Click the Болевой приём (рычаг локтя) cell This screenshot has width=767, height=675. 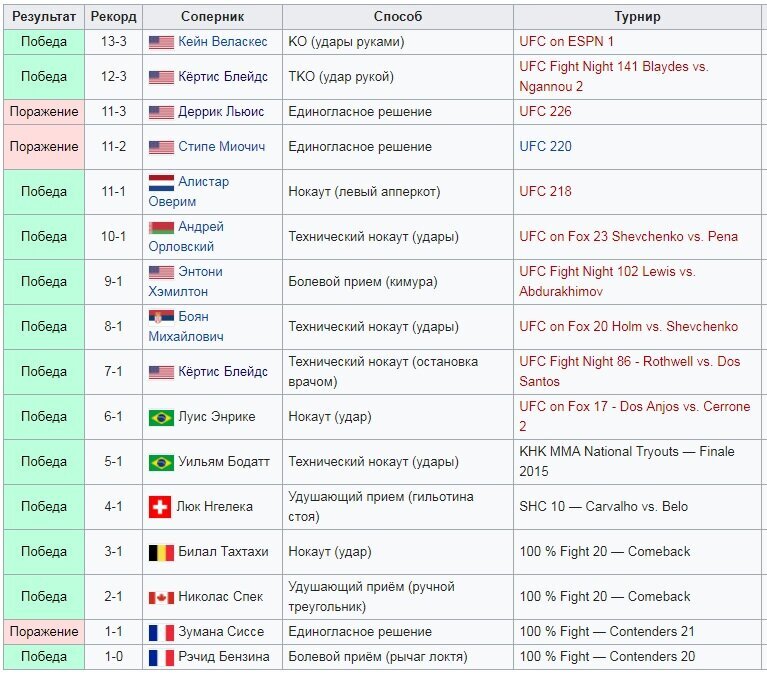tap(398, 656)
